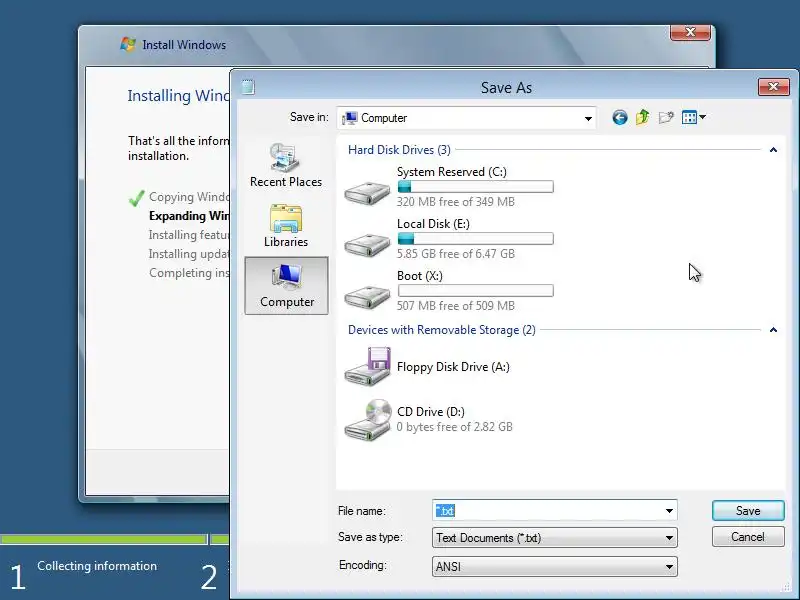800x600 pixels.
Task: Collapse the Hard Disk Drives group
Action: click(x=773, y=150)
